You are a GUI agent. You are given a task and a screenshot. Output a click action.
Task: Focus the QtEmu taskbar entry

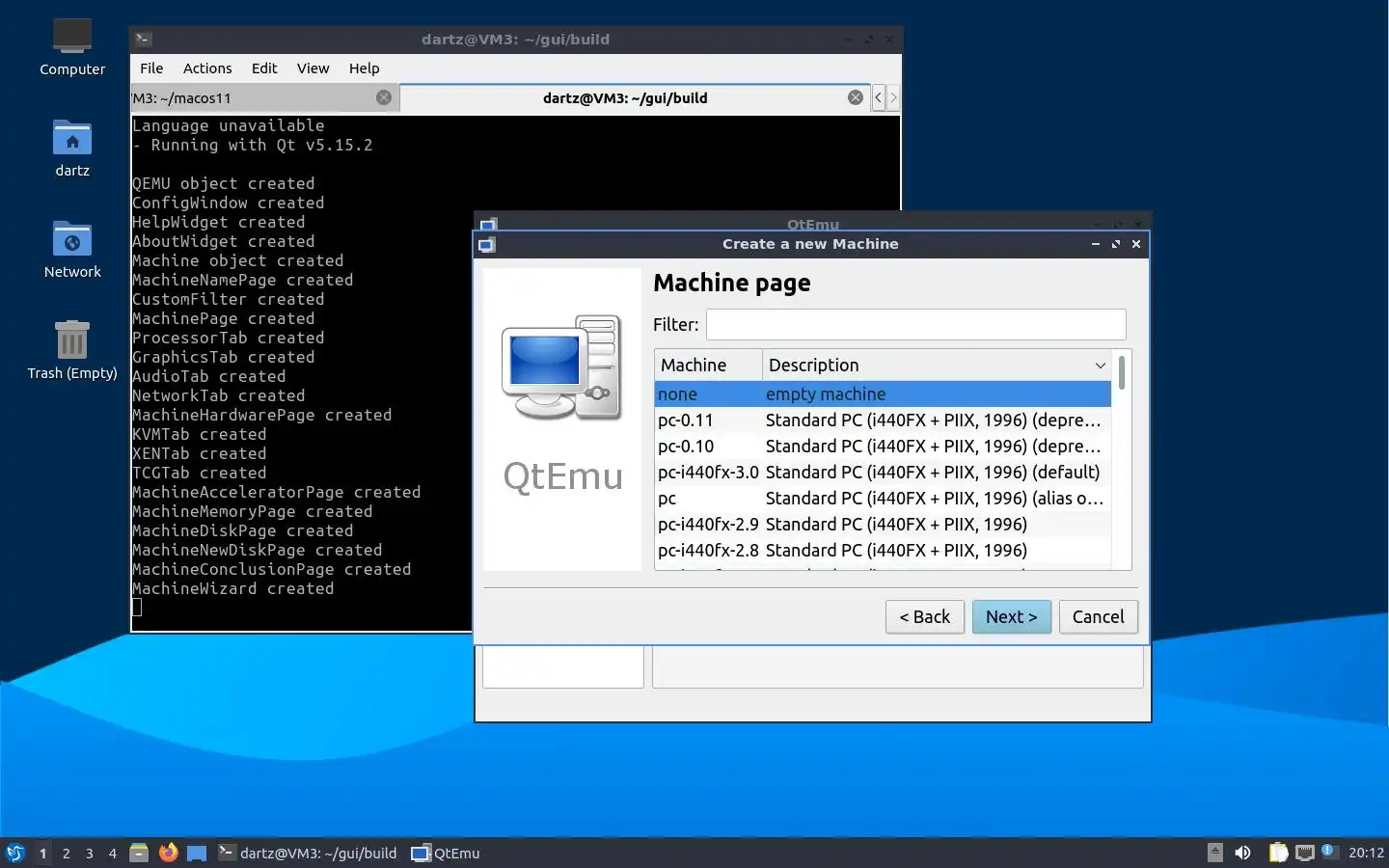446,853
